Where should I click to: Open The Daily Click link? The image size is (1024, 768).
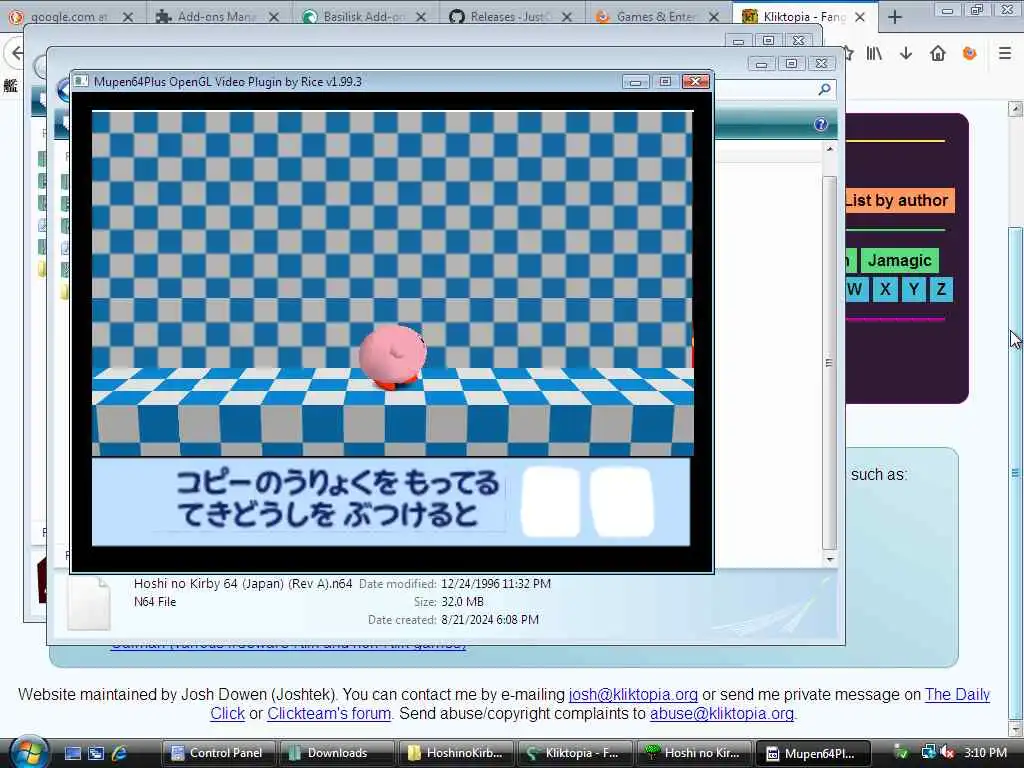pos(957,694)
